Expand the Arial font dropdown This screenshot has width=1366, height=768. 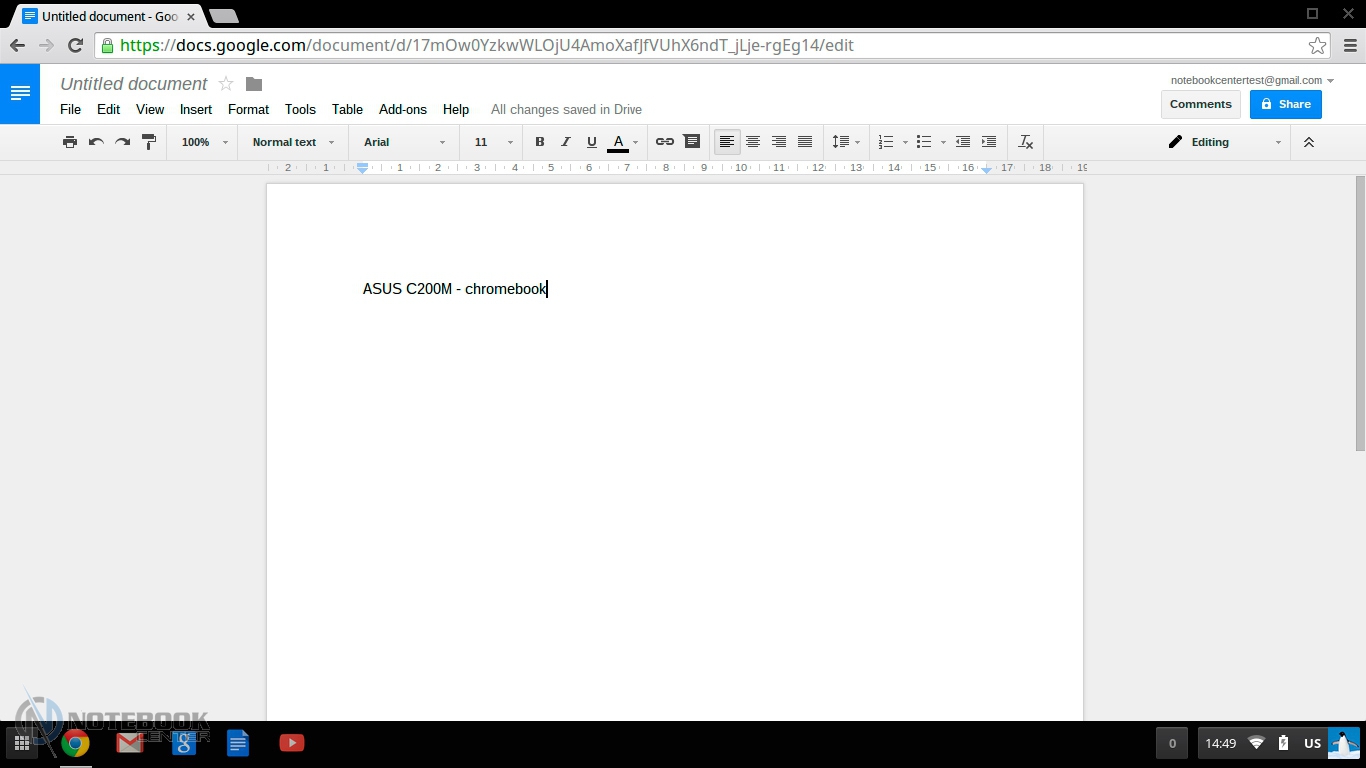pyautogui.click(x=404, y=142)
